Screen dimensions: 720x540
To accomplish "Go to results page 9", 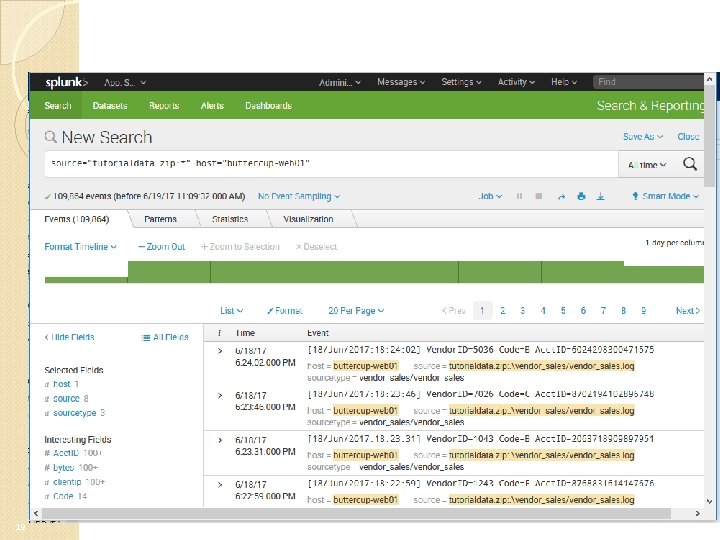I will click(x=644, y=311).
